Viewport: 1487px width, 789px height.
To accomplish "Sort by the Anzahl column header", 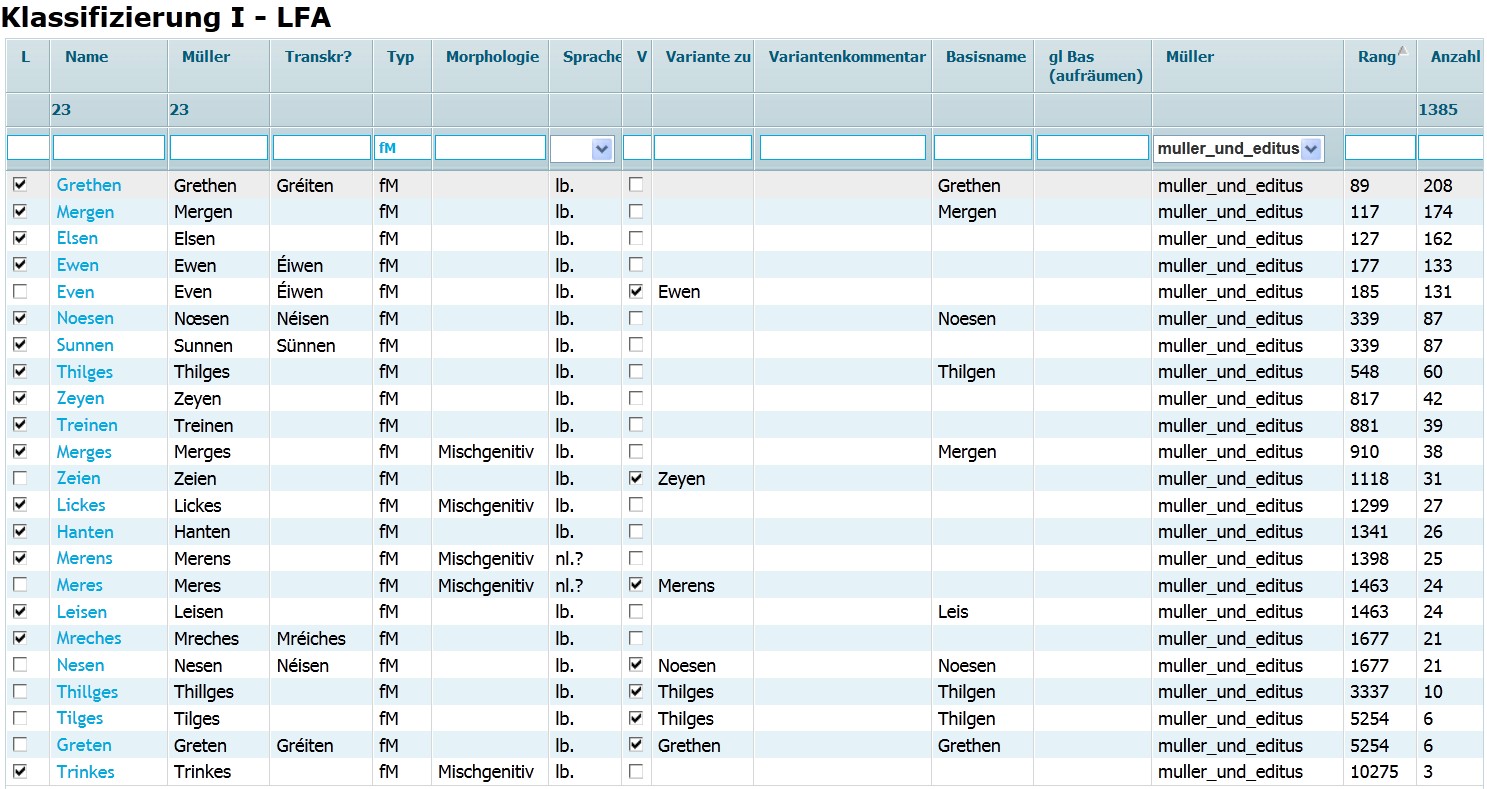I will click(x=1454, y=57).
